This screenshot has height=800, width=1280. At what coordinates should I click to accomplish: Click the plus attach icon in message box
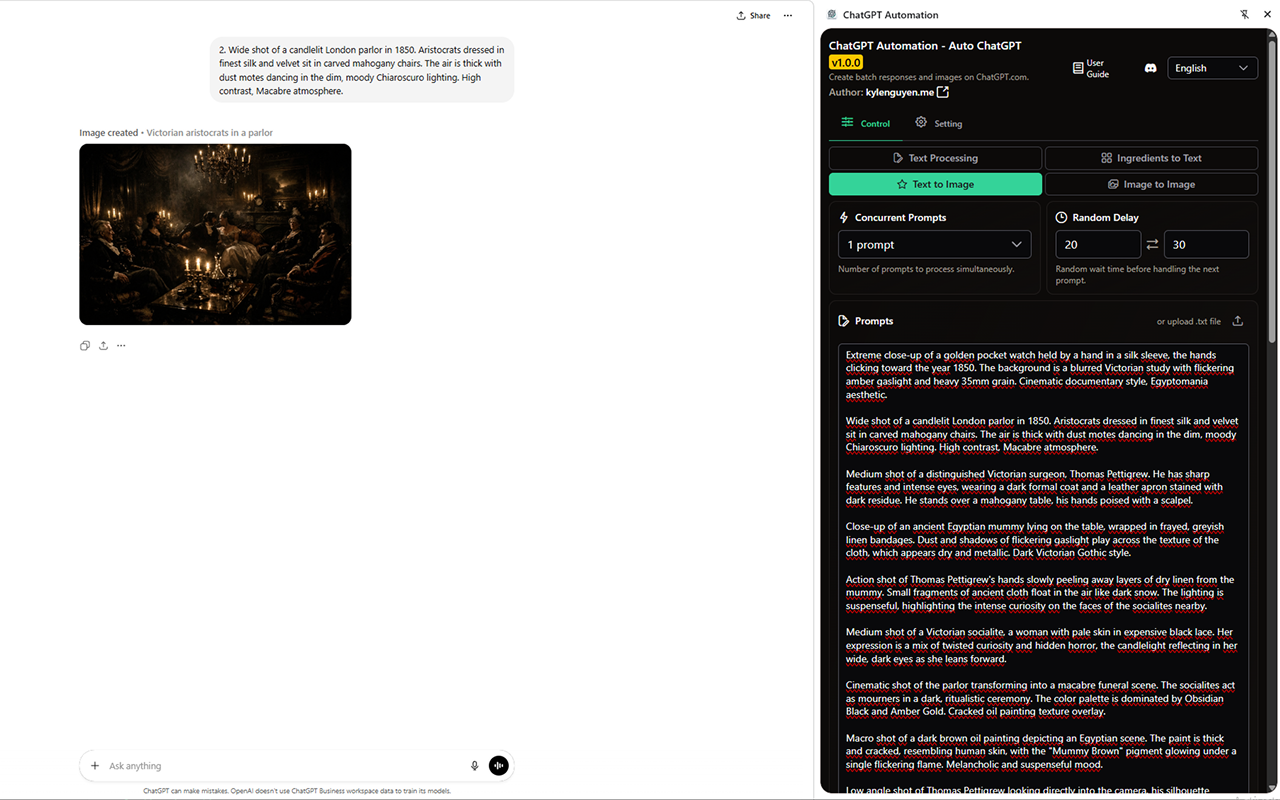click(95, 766)
